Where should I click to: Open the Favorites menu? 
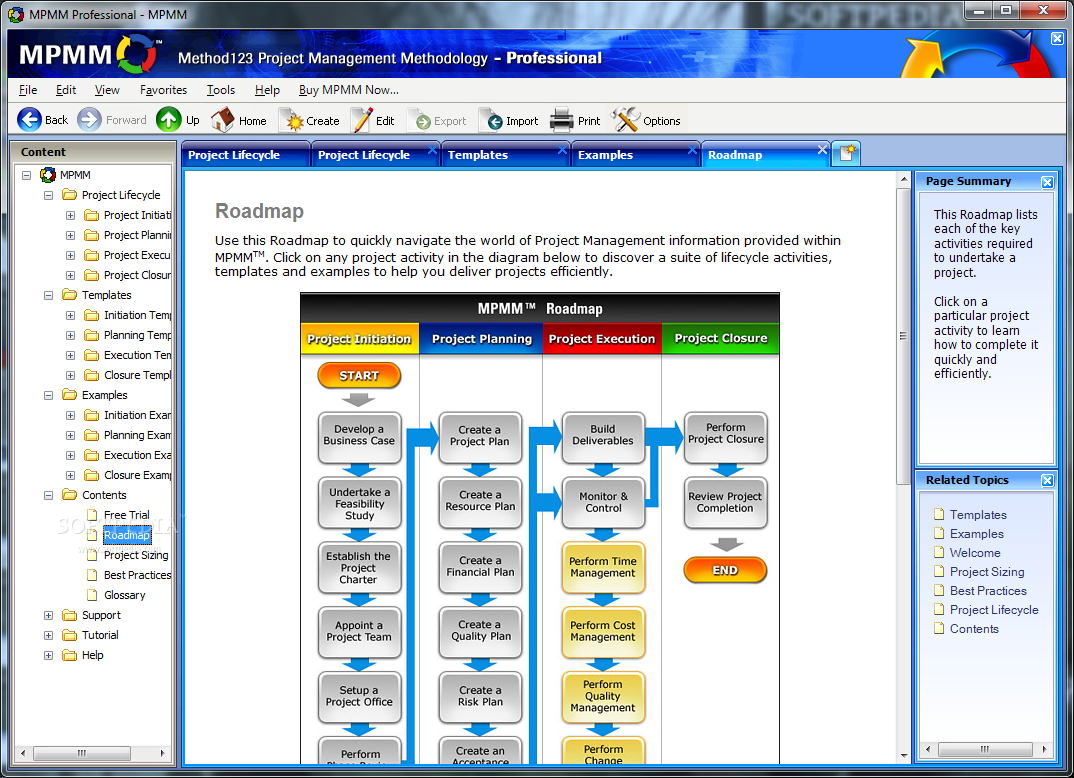click(163, 90)
